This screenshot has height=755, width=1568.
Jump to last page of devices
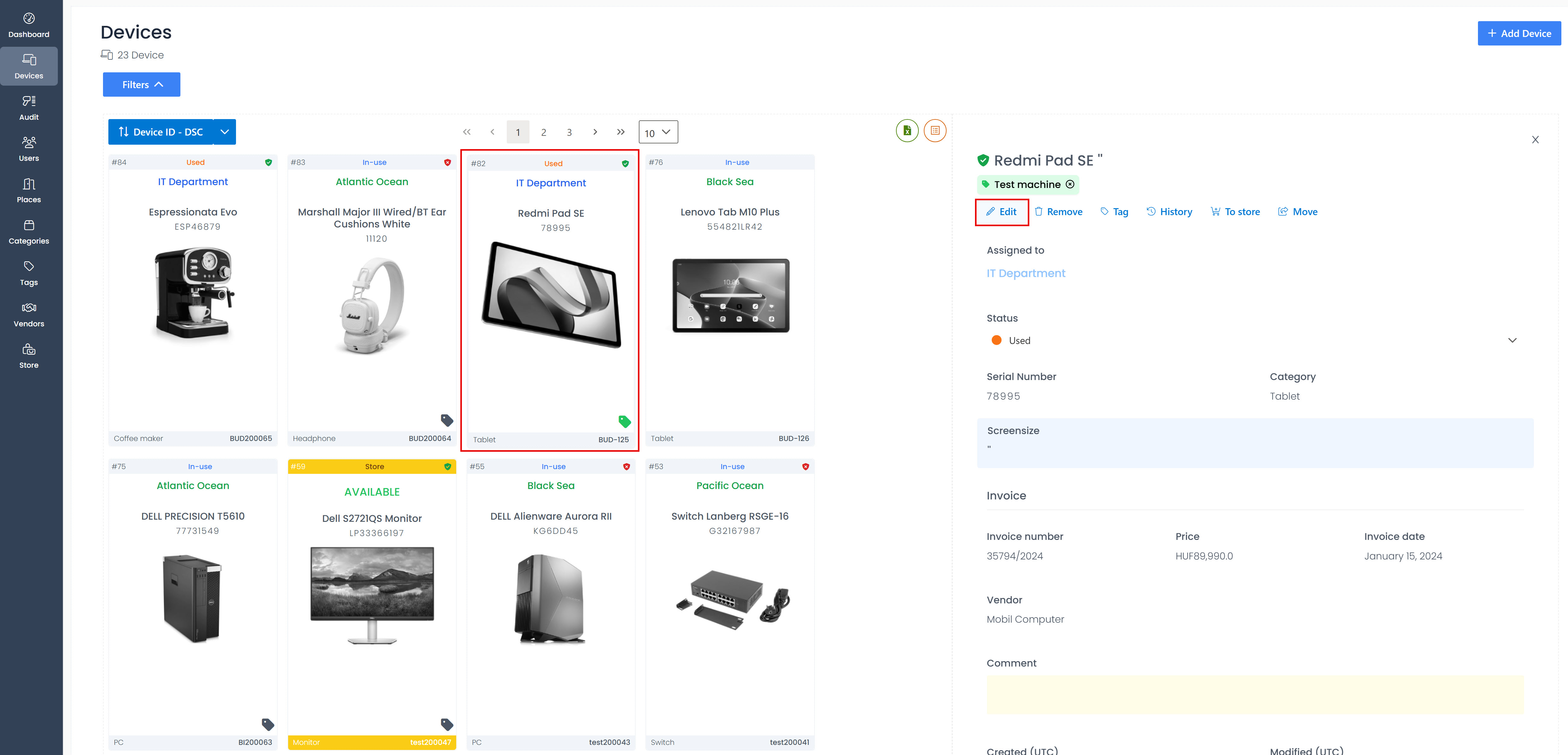pyautogui.click(x=620, y=132)
